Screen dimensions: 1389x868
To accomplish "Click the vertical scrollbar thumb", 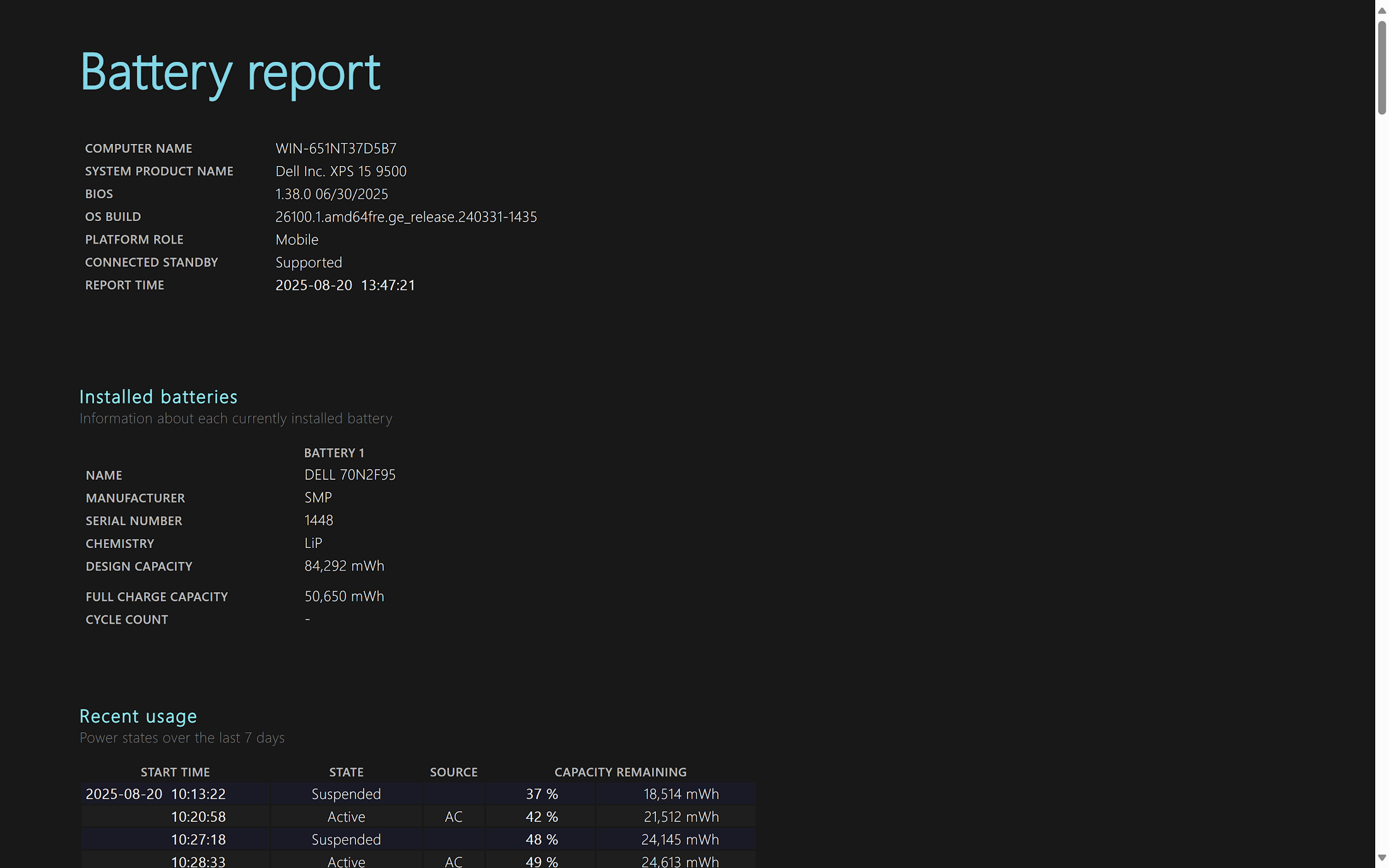I will (1381, 68).
